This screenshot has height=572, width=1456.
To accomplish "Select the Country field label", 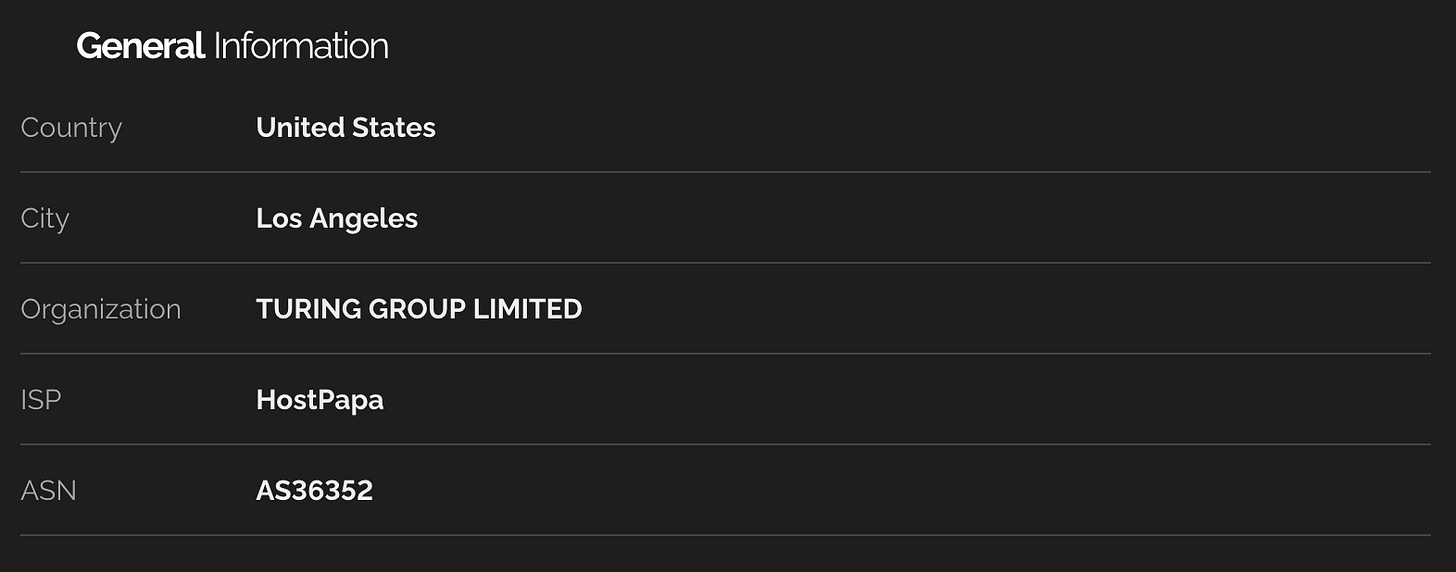I will pyautogui.click(x=71, y=128).
